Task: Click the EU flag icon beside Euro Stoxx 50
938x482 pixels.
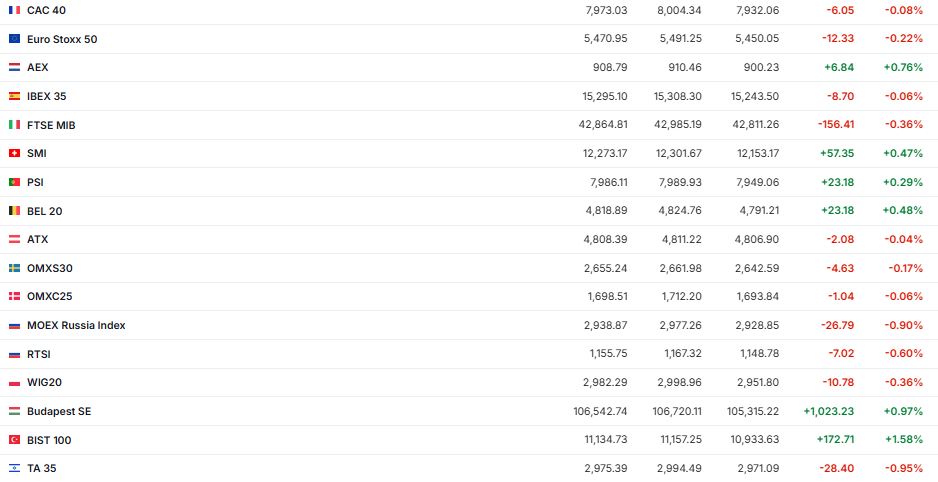Action: point(14,39)
